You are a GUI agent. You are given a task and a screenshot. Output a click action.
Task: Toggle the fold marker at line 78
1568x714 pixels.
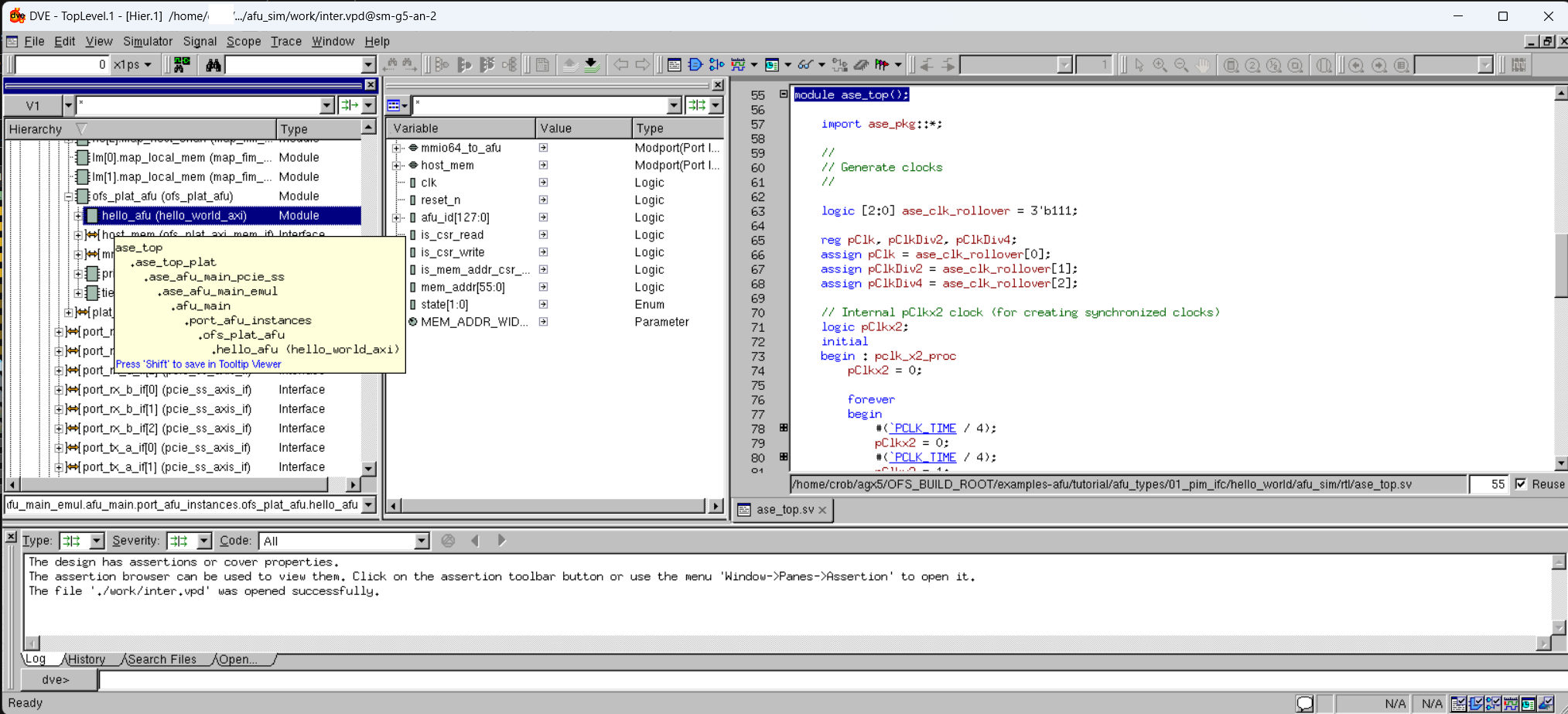[x=784, y=428]
